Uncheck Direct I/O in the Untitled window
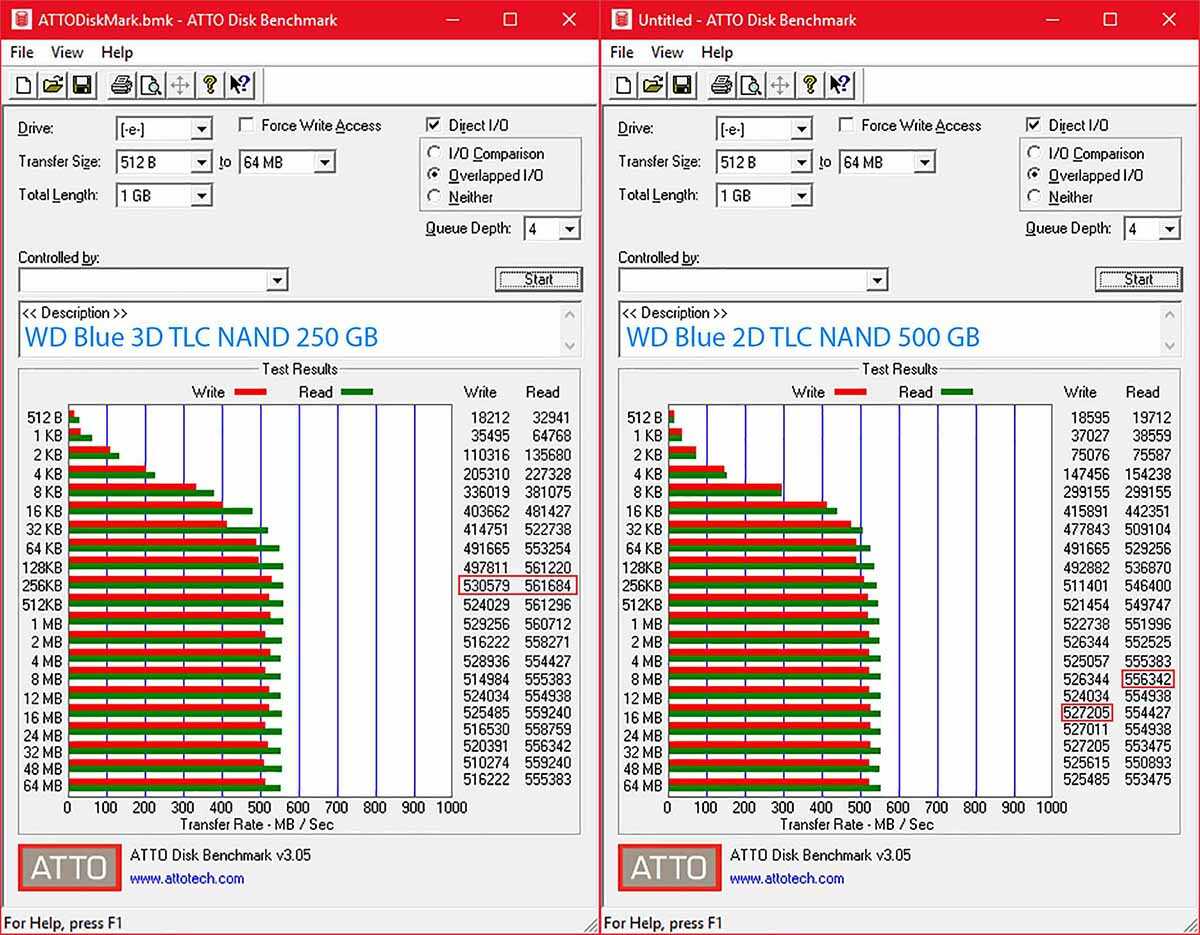This screenshot has height=935, width=1200. pos(1033,125)
